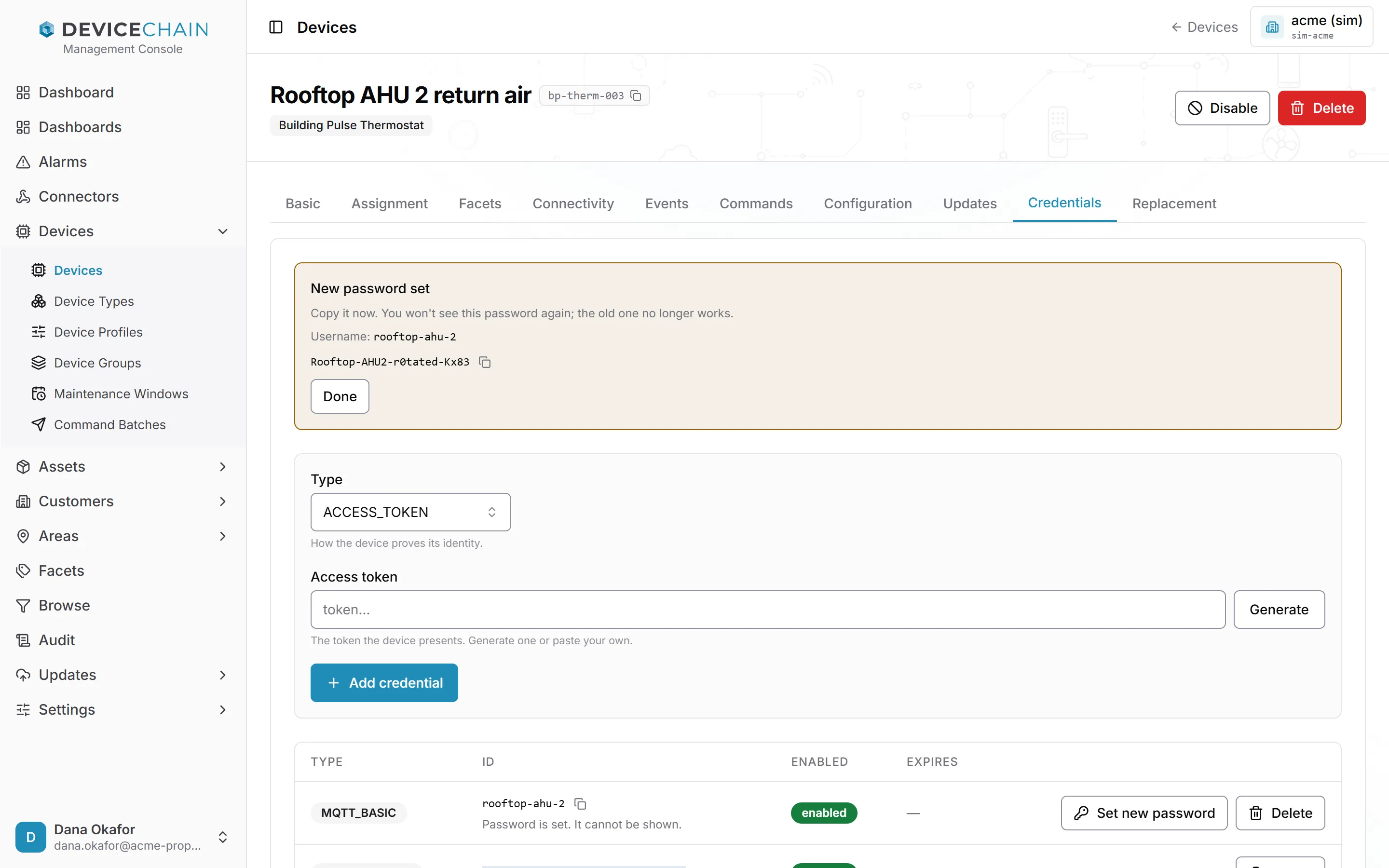The height and width of the screenshot is (868, 1389).
Task: Switch to the Basic tab
Action: pos(302,203)
